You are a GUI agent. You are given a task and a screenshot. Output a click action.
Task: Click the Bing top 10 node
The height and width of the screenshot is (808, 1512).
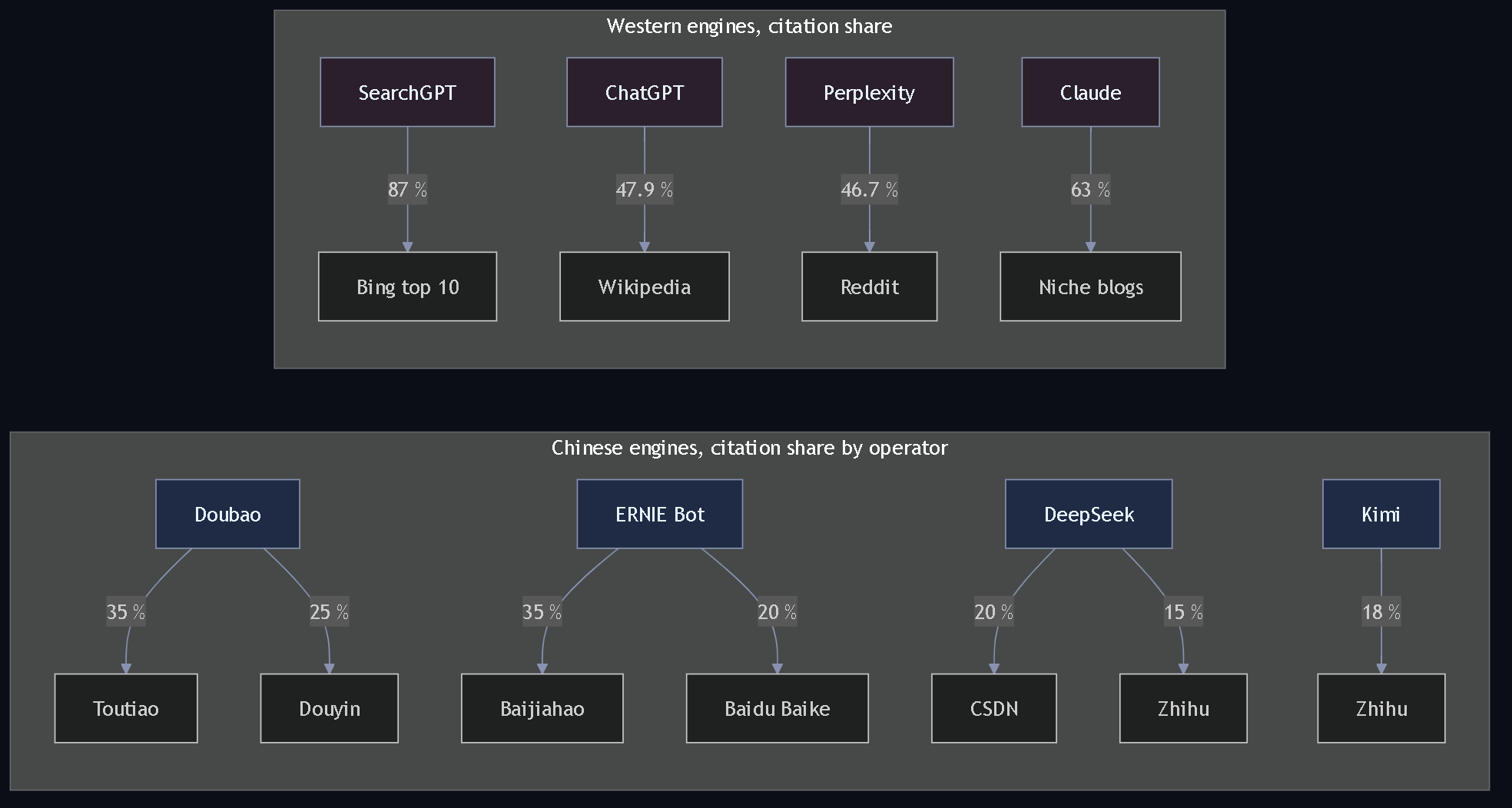tap(407, 286)
